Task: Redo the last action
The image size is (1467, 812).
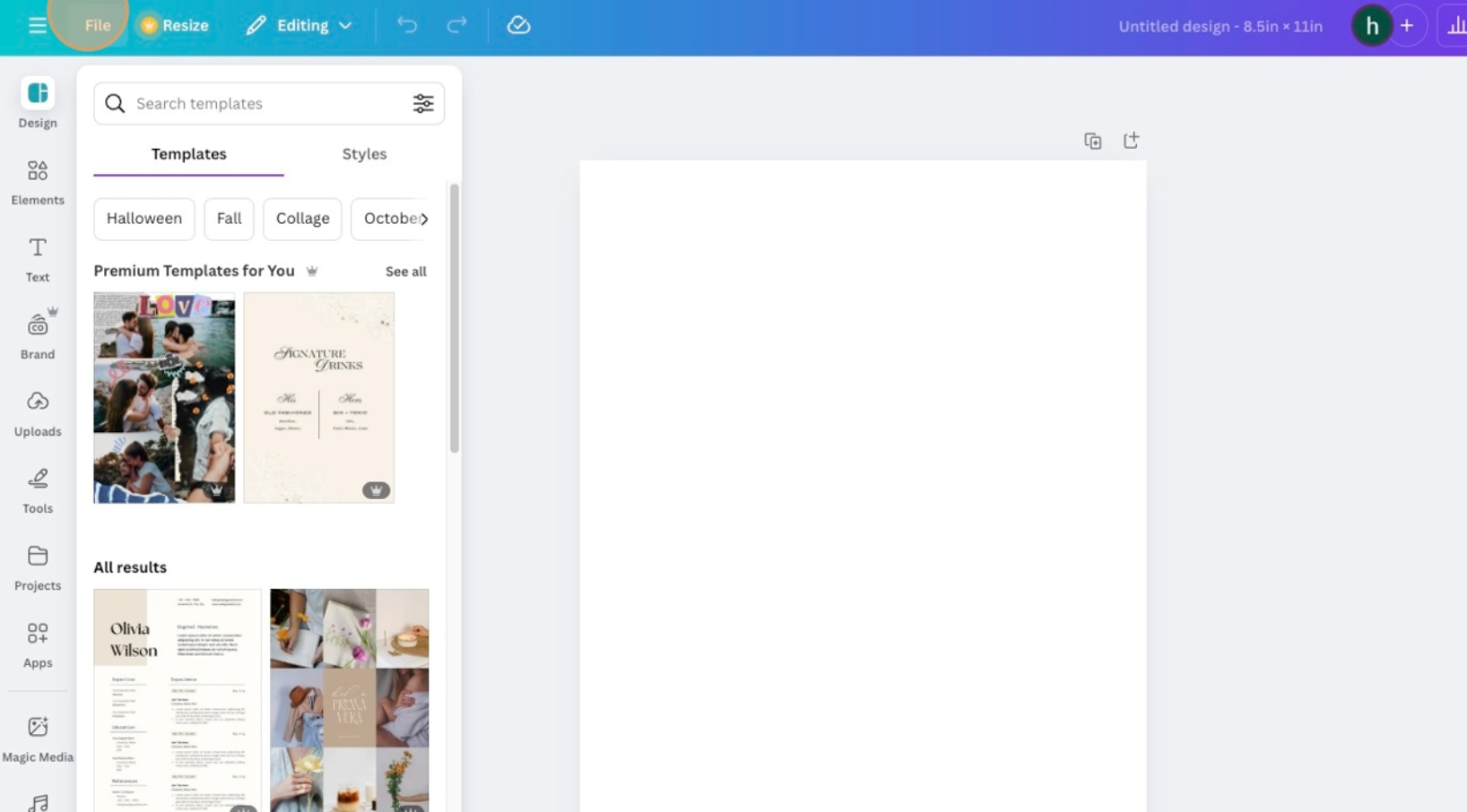Action: pyautogui.click(x=456, y=25)
